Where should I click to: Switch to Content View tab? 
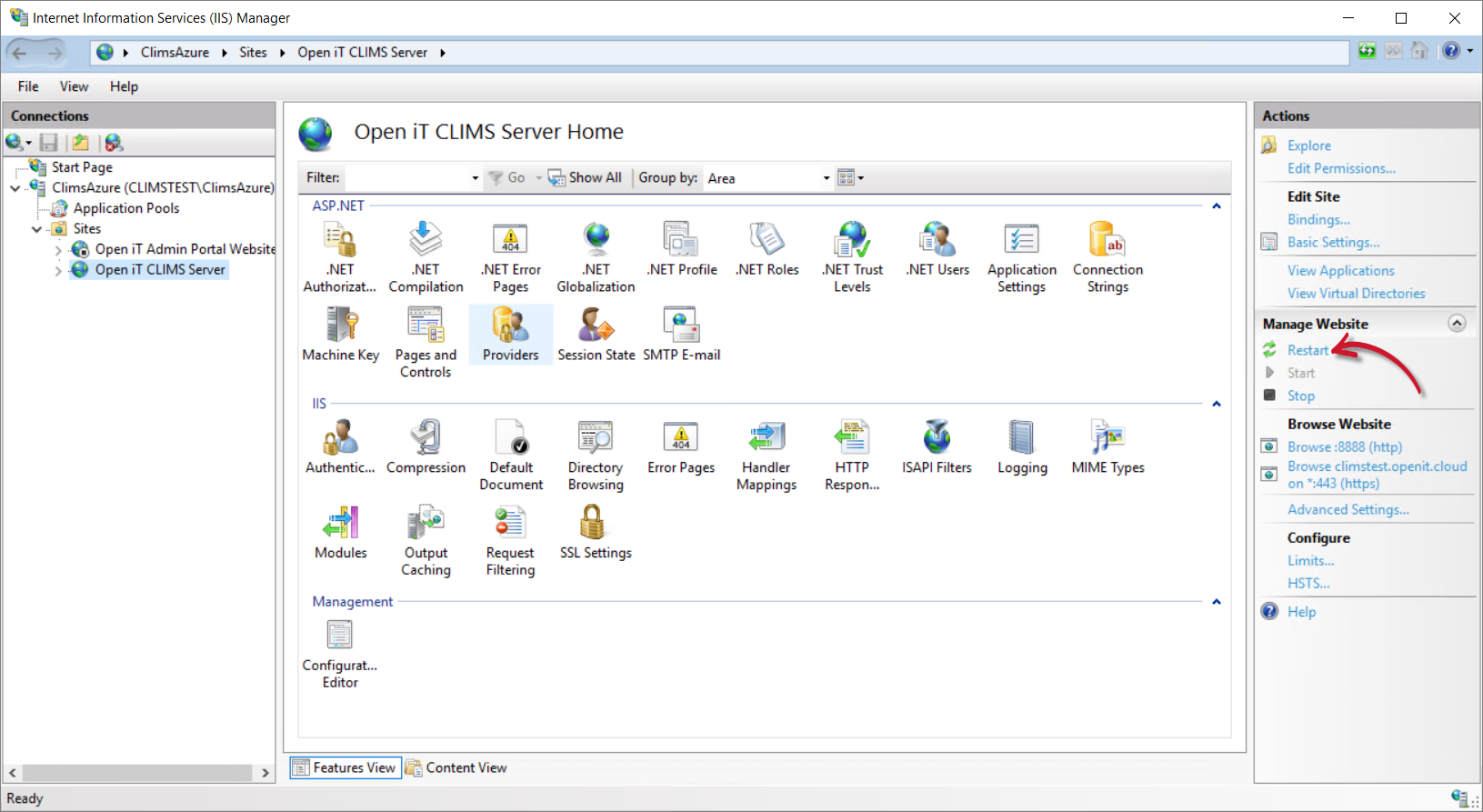tap(456, 767)
